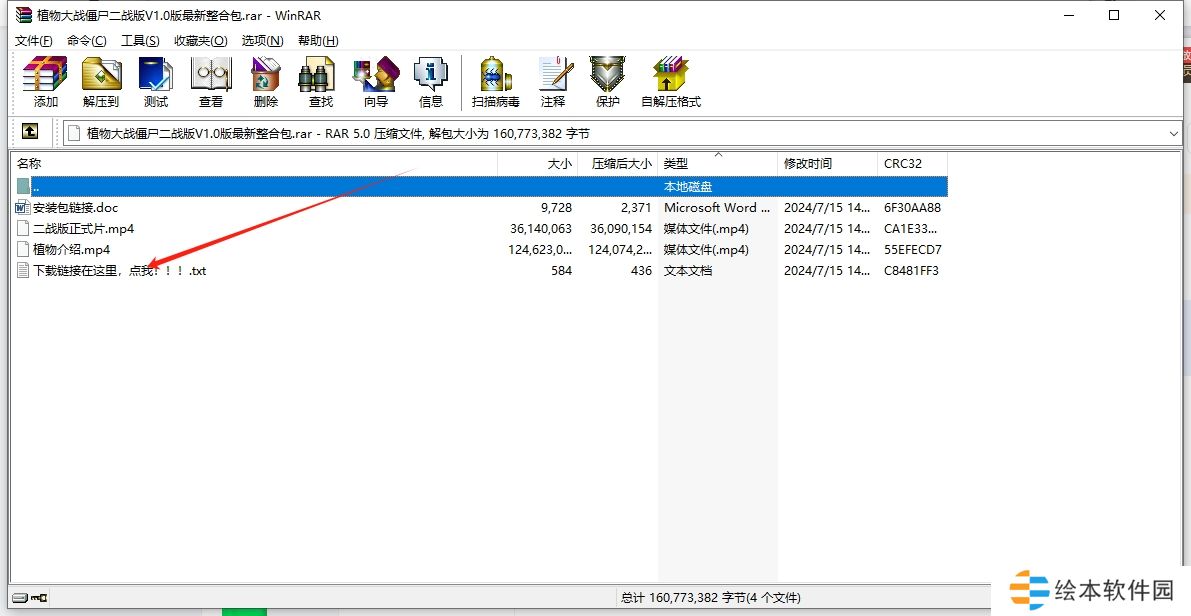Click the 解压到 (Extract To) icon

[100, 81]
